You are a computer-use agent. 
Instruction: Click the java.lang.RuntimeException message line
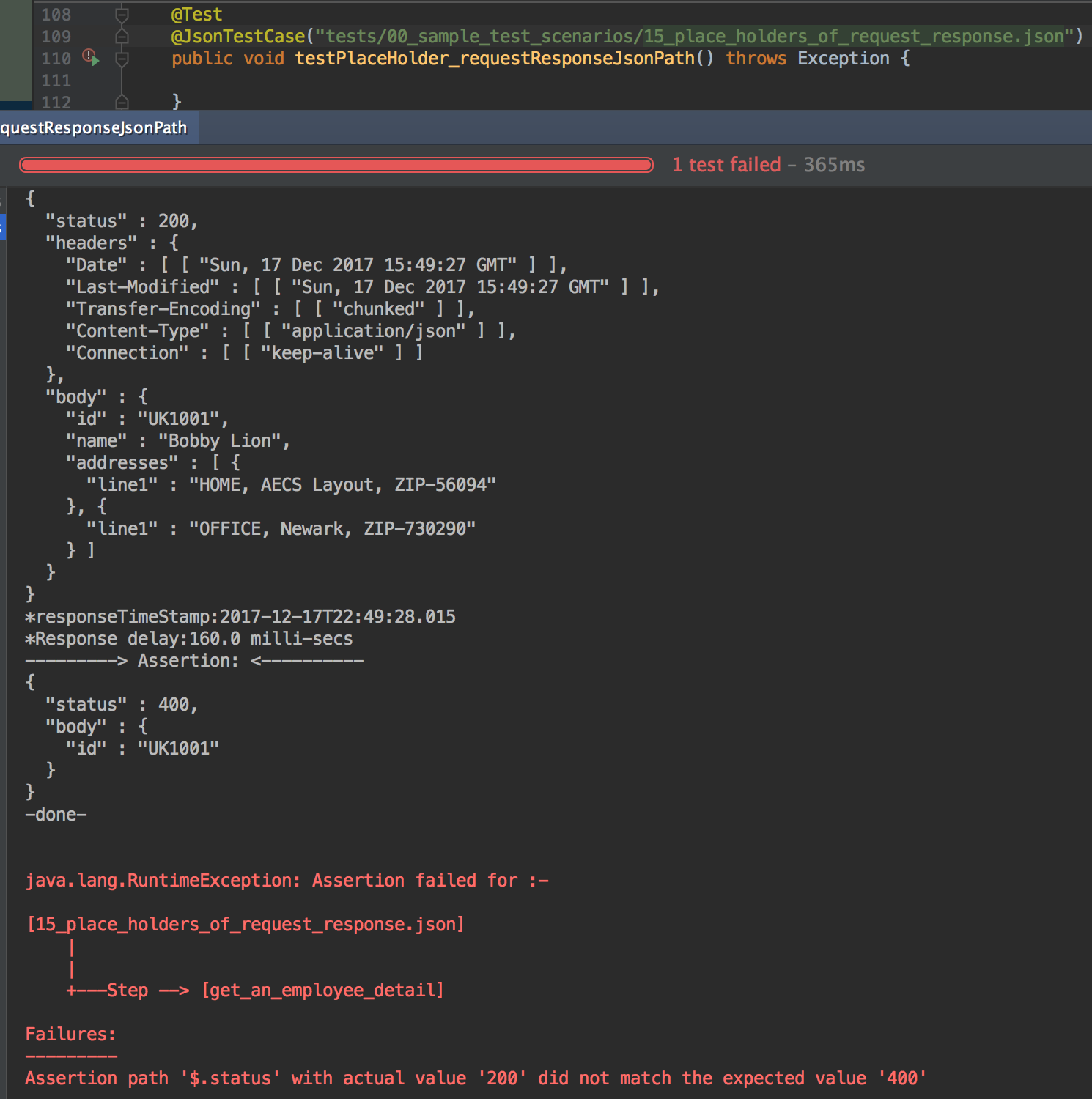[286, 880]
